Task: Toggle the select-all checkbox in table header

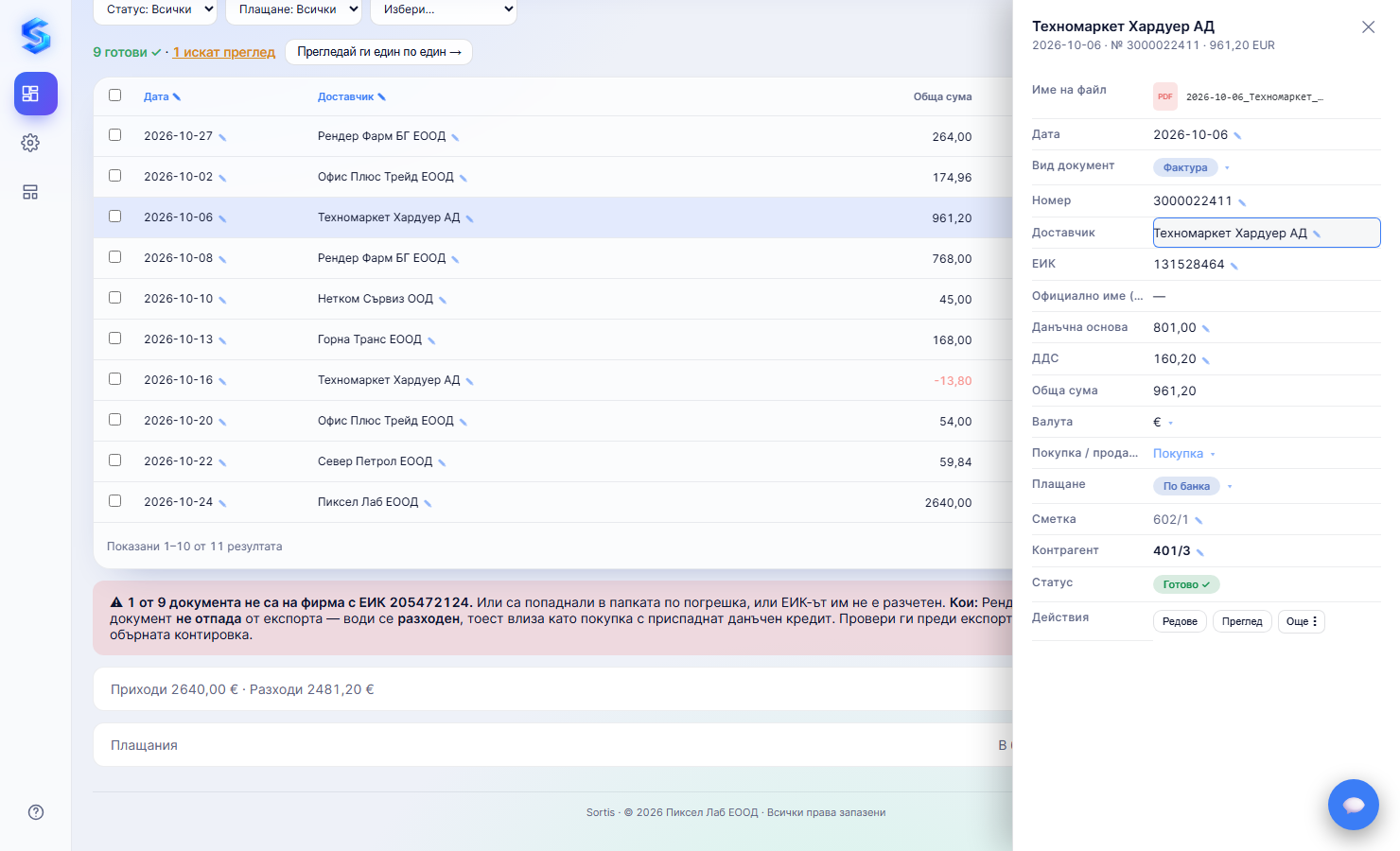Action: (x=115, y=95)
